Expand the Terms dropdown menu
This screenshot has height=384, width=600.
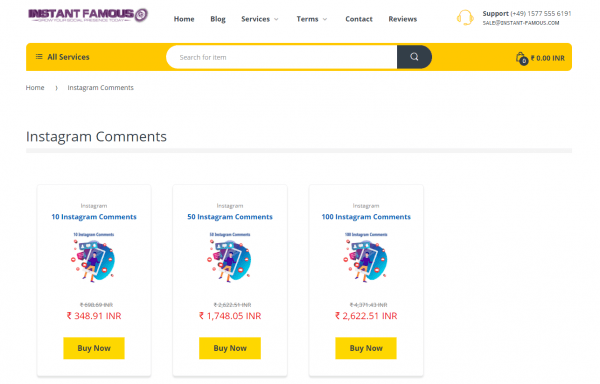tap(311, 19)
